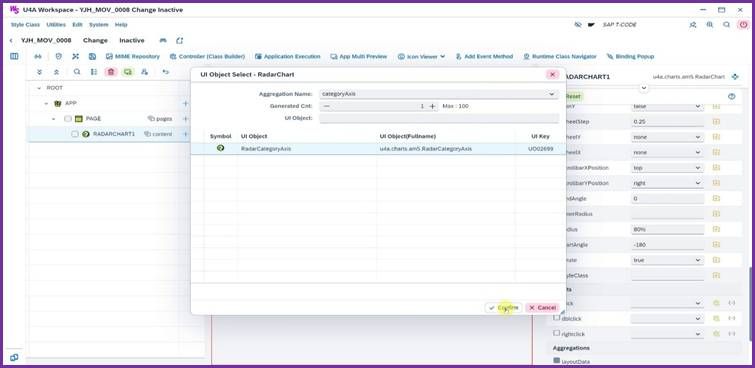This screenshot has height=368, width=755.
Task: Launch Application Execution
Action: 287,56
